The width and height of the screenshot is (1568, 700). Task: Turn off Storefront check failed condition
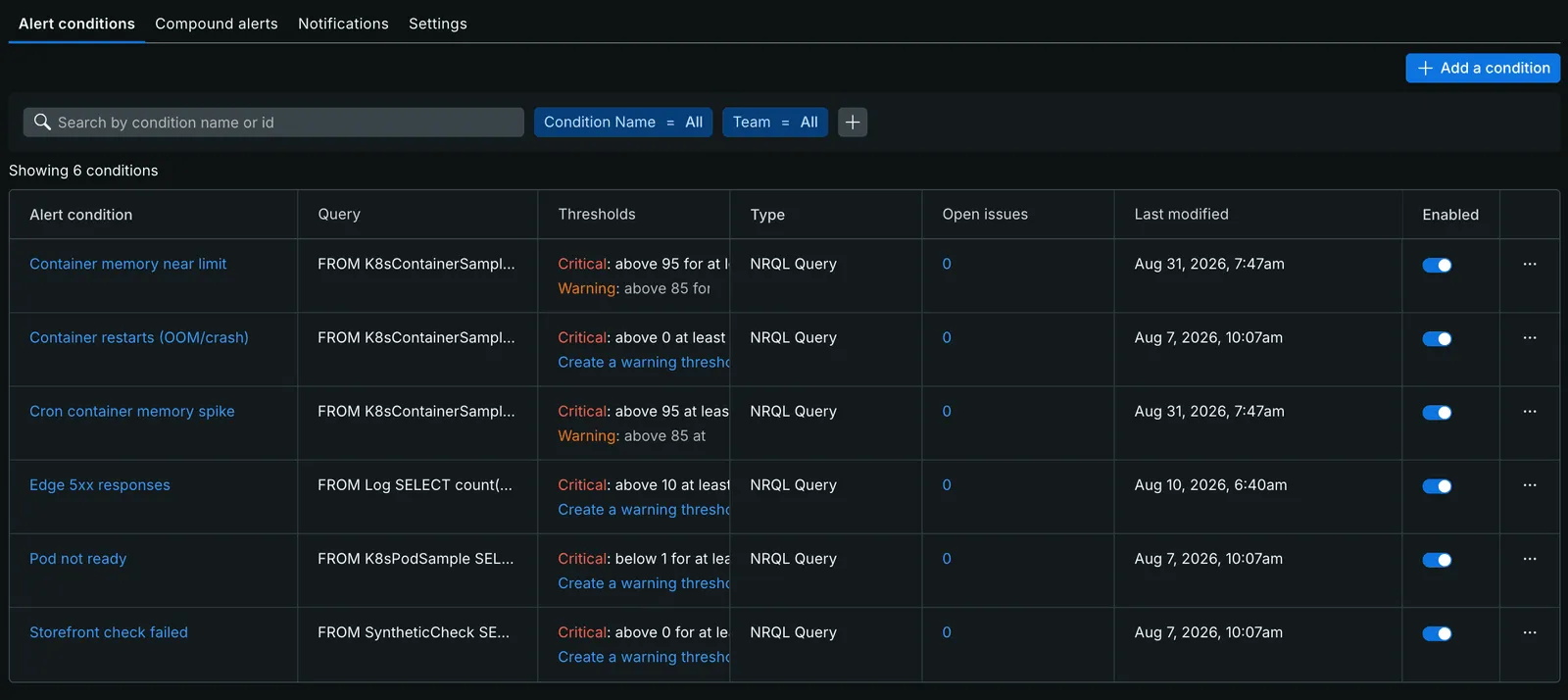1437,633
